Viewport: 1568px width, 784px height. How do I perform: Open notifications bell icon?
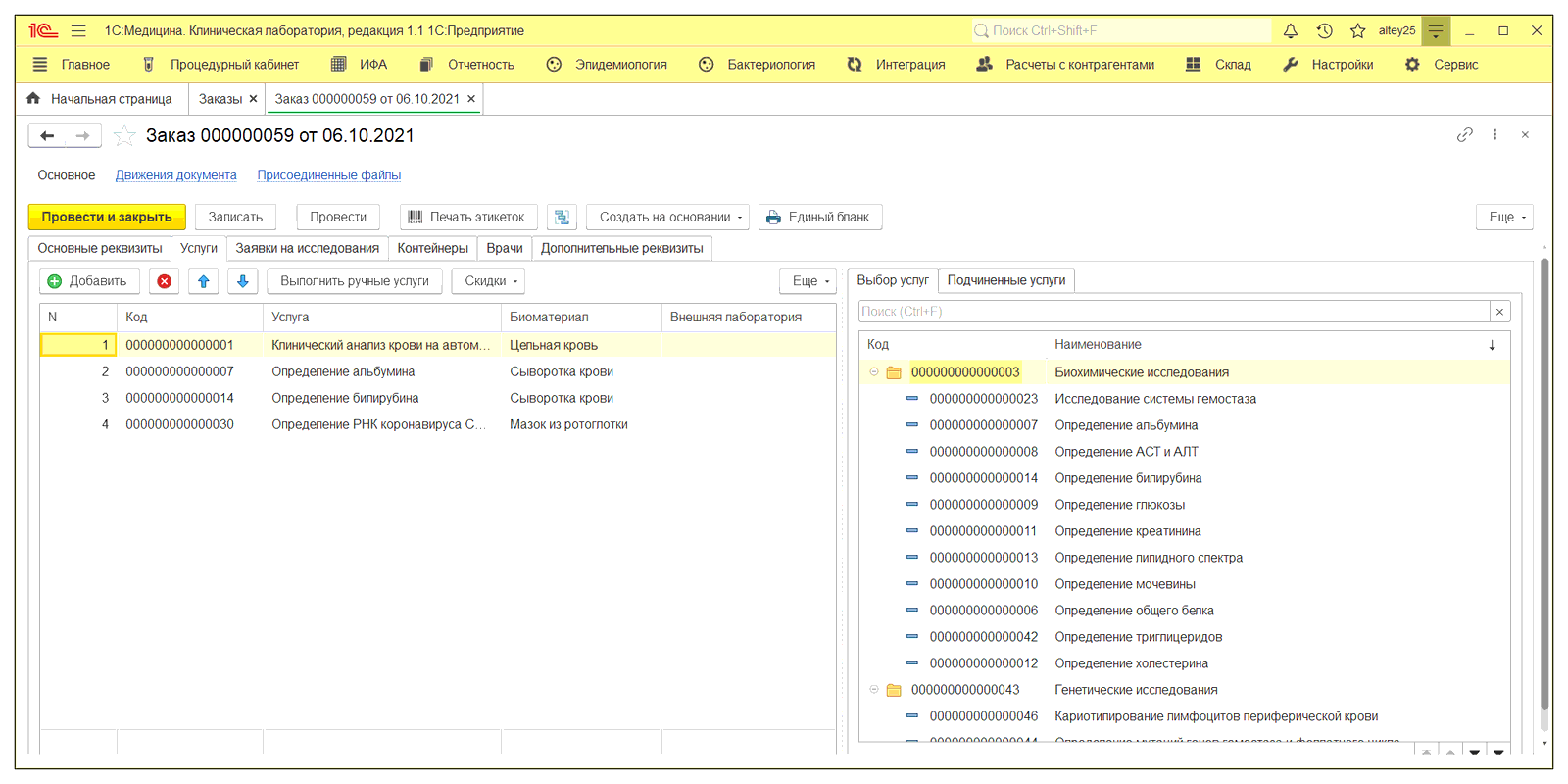(x=1291, y=30)
